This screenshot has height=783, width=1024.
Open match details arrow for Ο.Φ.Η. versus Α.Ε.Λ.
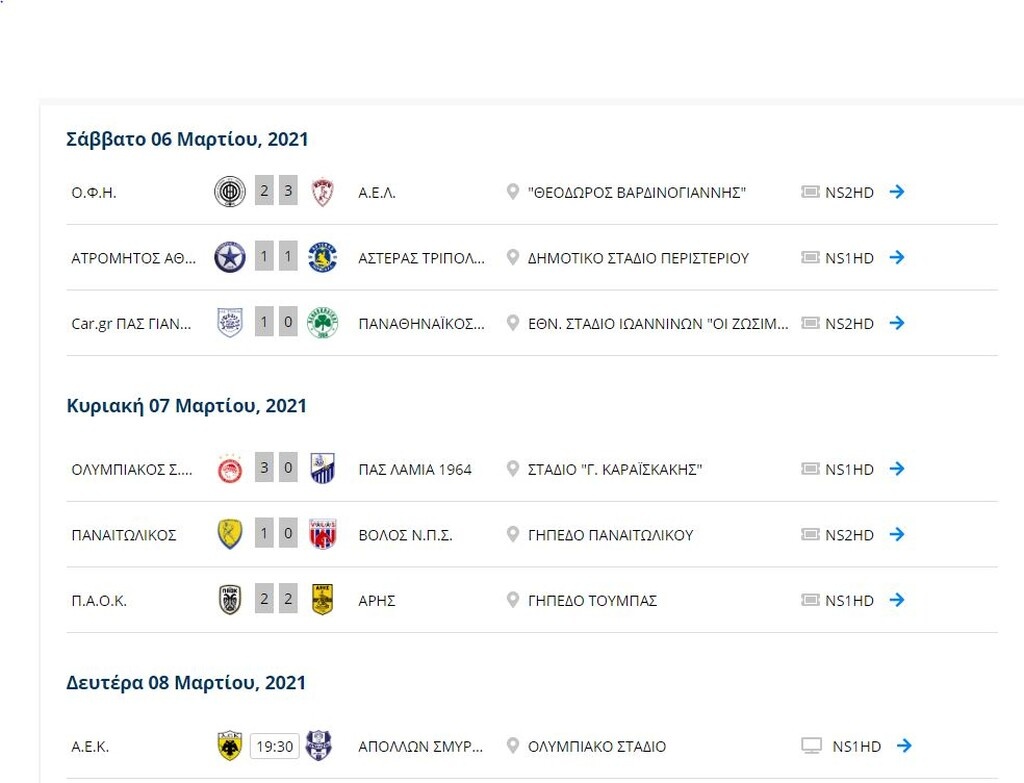point(897,192)
